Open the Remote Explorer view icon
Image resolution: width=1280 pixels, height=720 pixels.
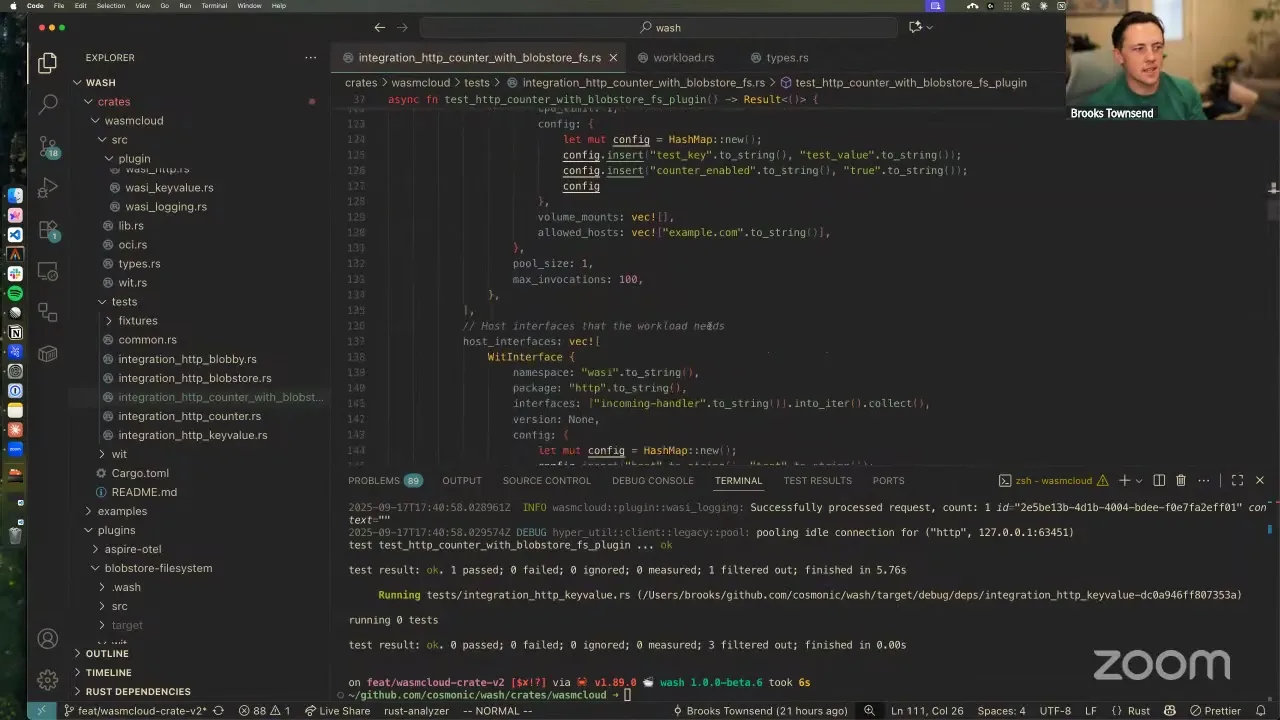tap(47, 272)
